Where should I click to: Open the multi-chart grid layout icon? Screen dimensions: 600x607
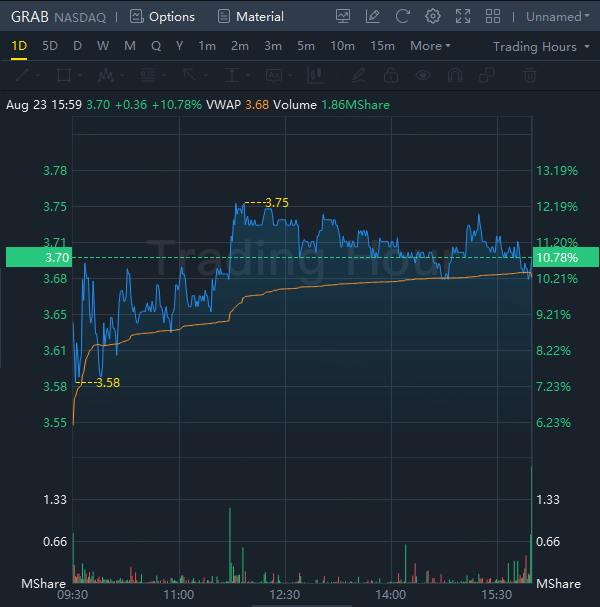pos(493,16)
